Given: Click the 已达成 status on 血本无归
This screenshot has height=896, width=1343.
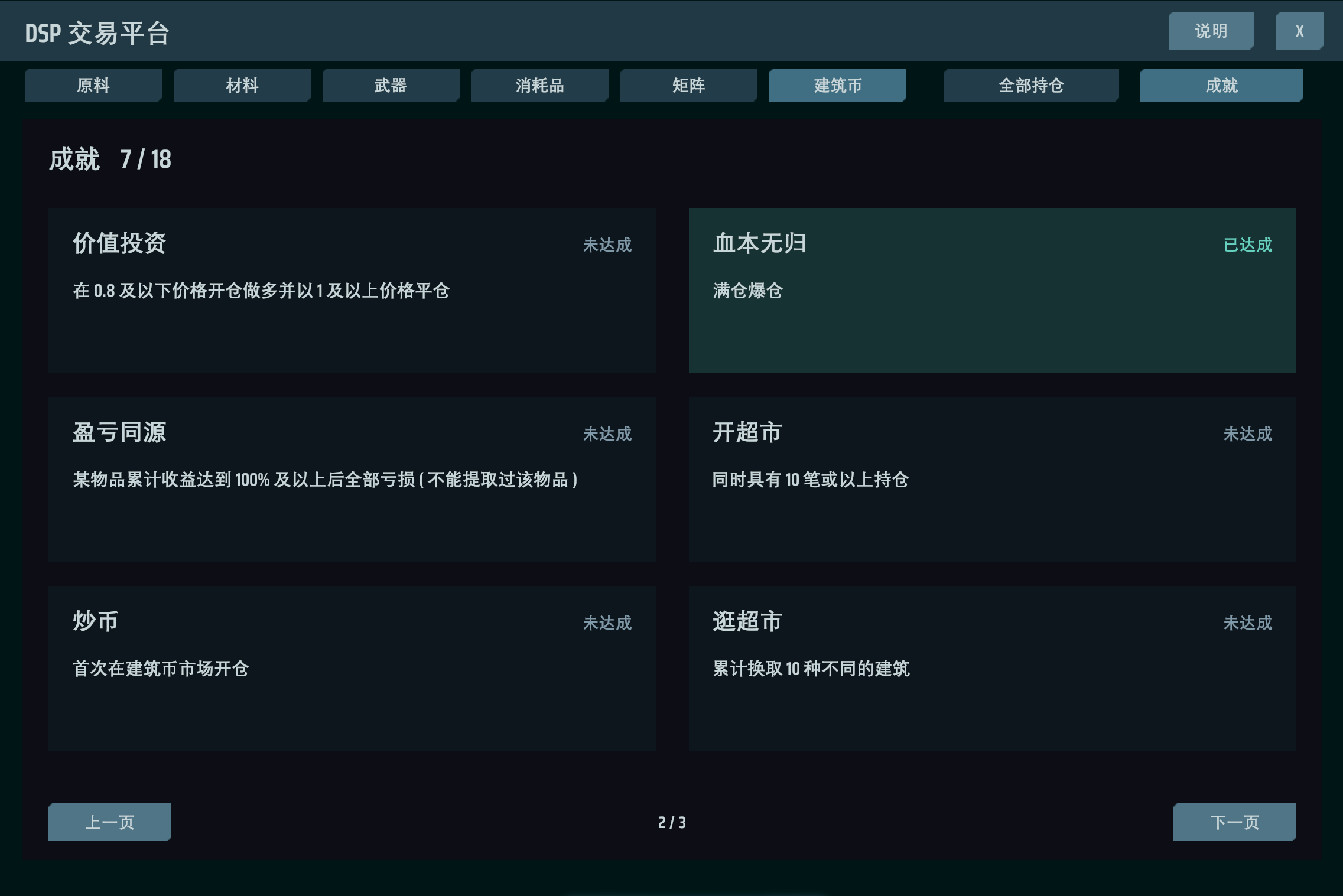Looking at the screenshot, I should [1247, 245].
